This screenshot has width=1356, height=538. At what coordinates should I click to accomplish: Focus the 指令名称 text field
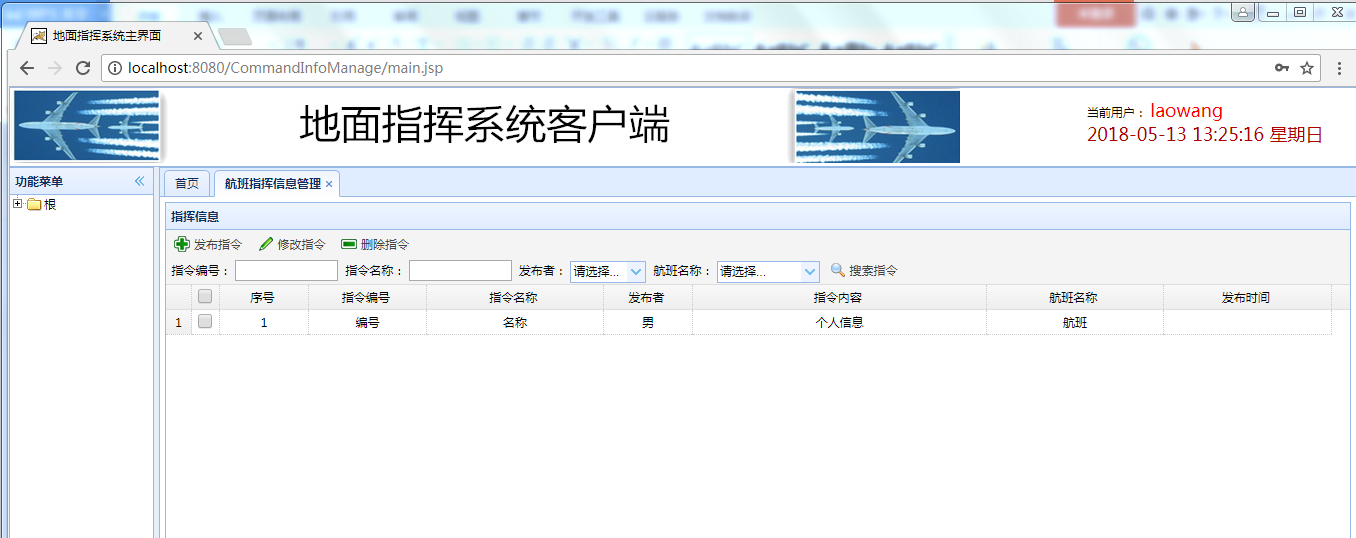[460, 271]
